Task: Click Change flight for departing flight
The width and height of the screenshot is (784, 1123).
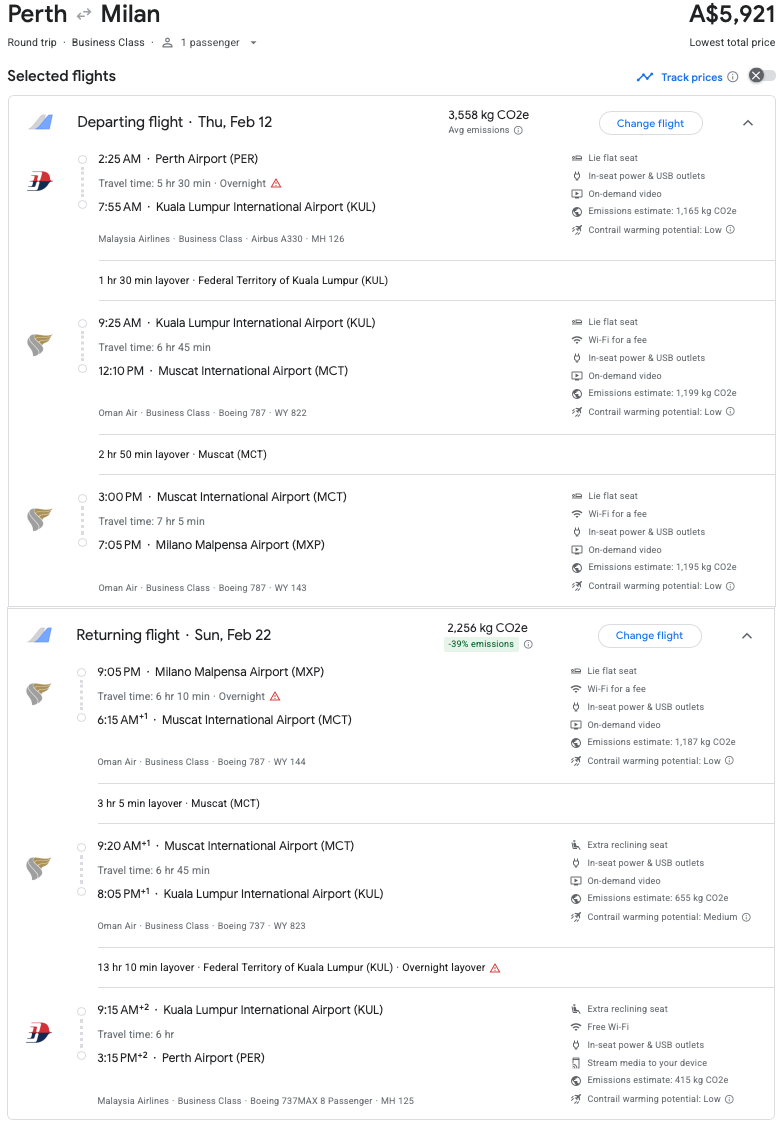Action: click(650, 123)
